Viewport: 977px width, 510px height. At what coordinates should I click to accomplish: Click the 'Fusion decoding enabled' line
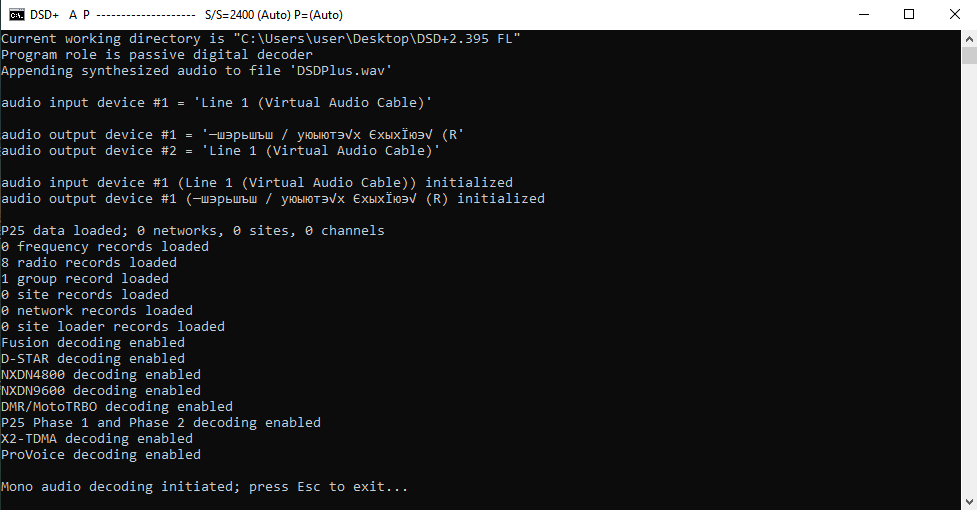[x=93, y=342]
